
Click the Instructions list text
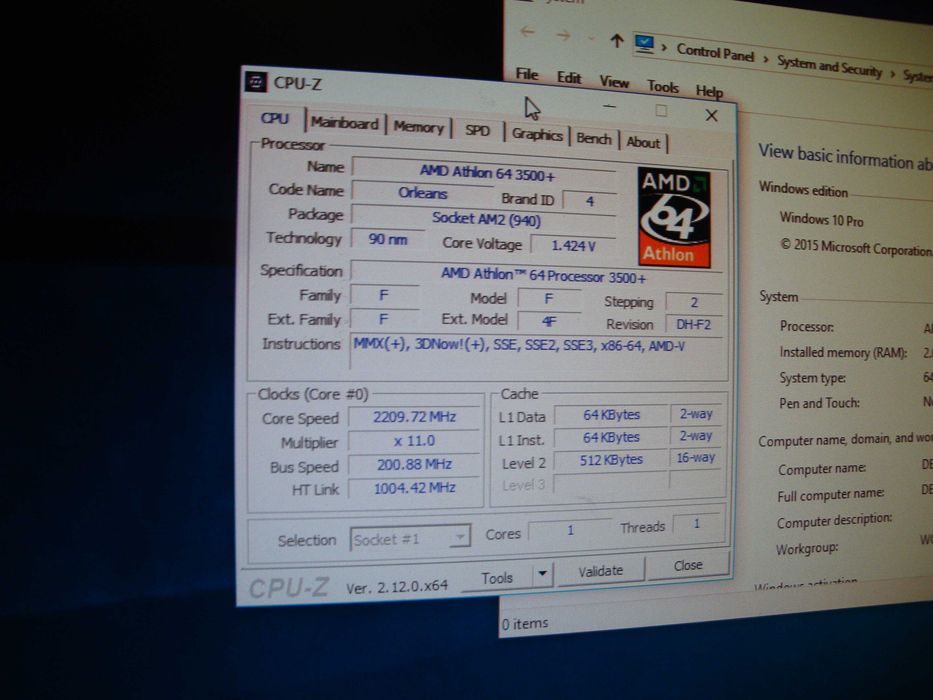519,345
